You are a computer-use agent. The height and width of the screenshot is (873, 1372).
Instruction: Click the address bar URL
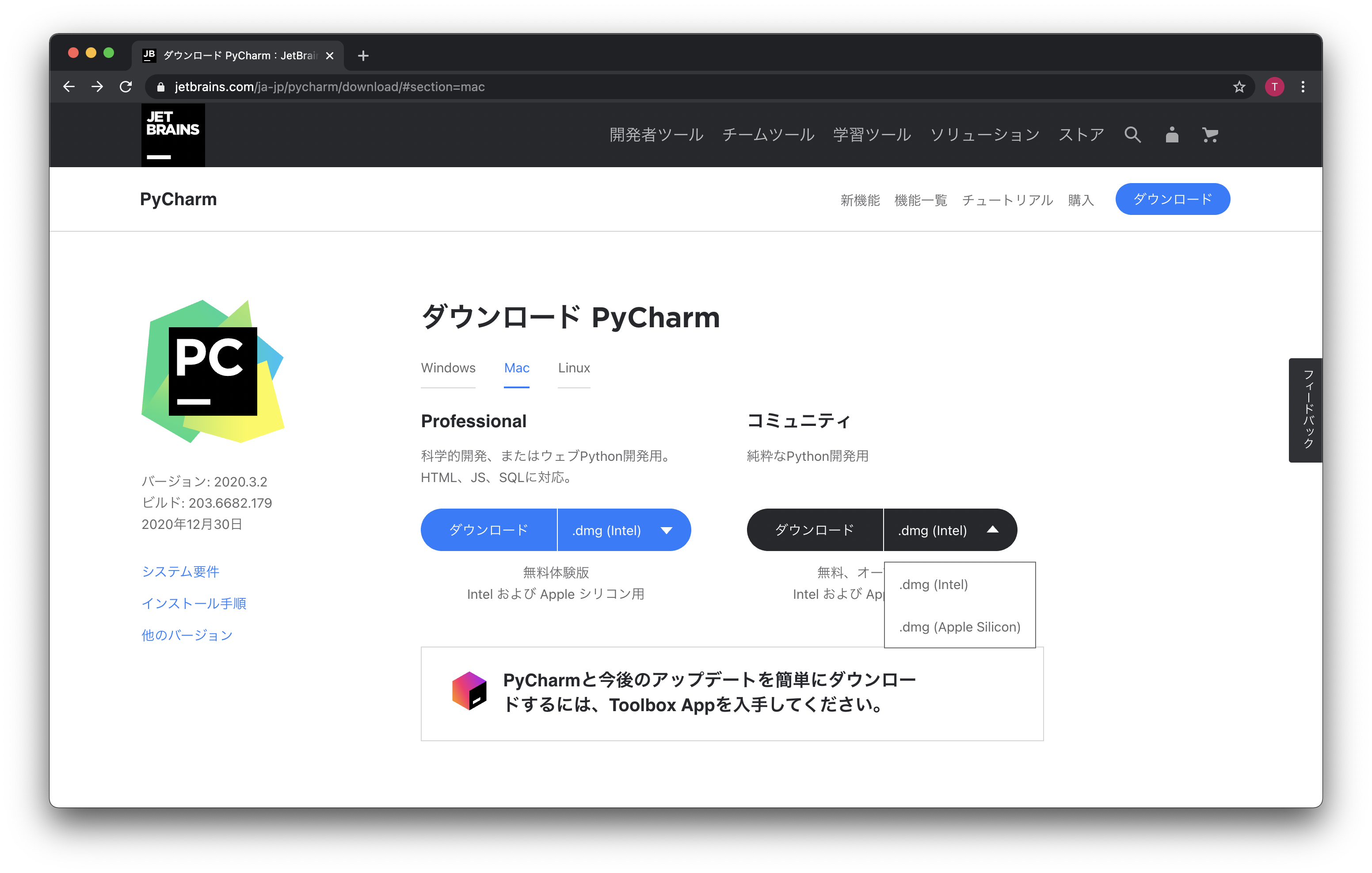point(329,87)
